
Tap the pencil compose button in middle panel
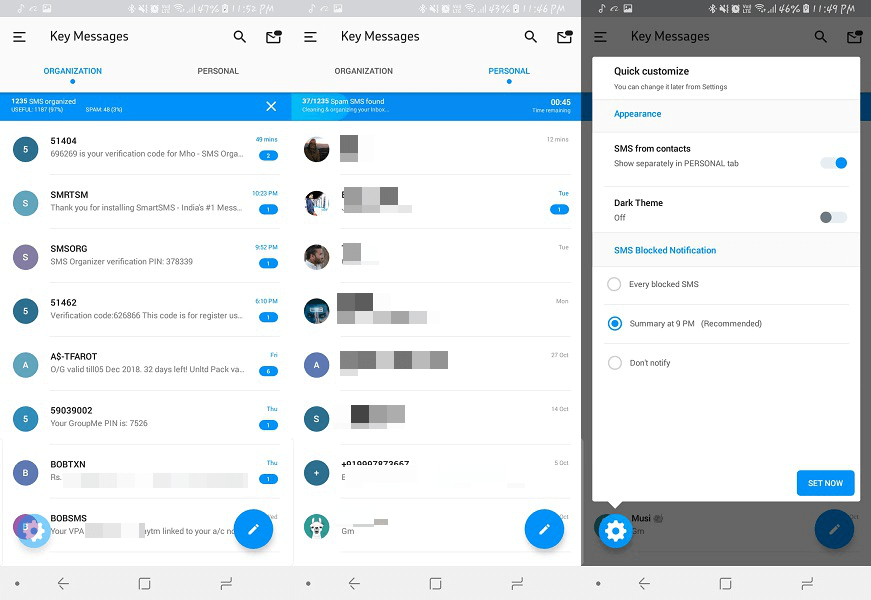[544, 529]
